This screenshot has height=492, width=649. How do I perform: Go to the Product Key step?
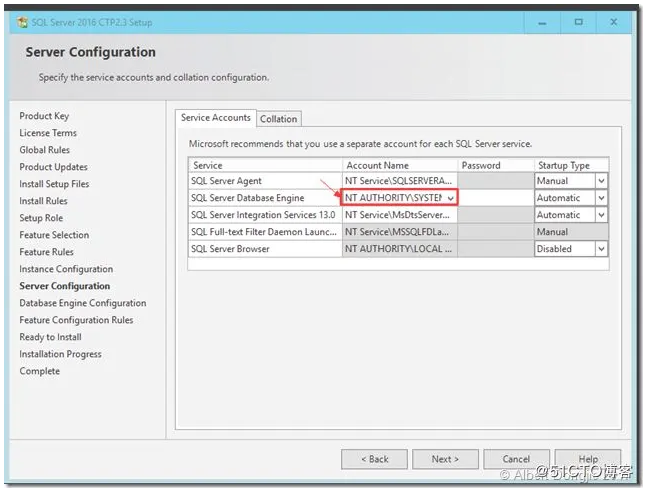click(x=44, y=116)
